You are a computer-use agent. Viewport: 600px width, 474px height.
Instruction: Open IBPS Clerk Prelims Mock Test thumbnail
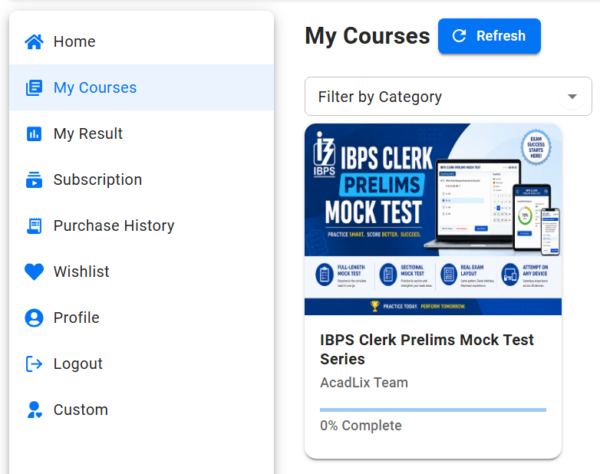(x=433, y=219)
